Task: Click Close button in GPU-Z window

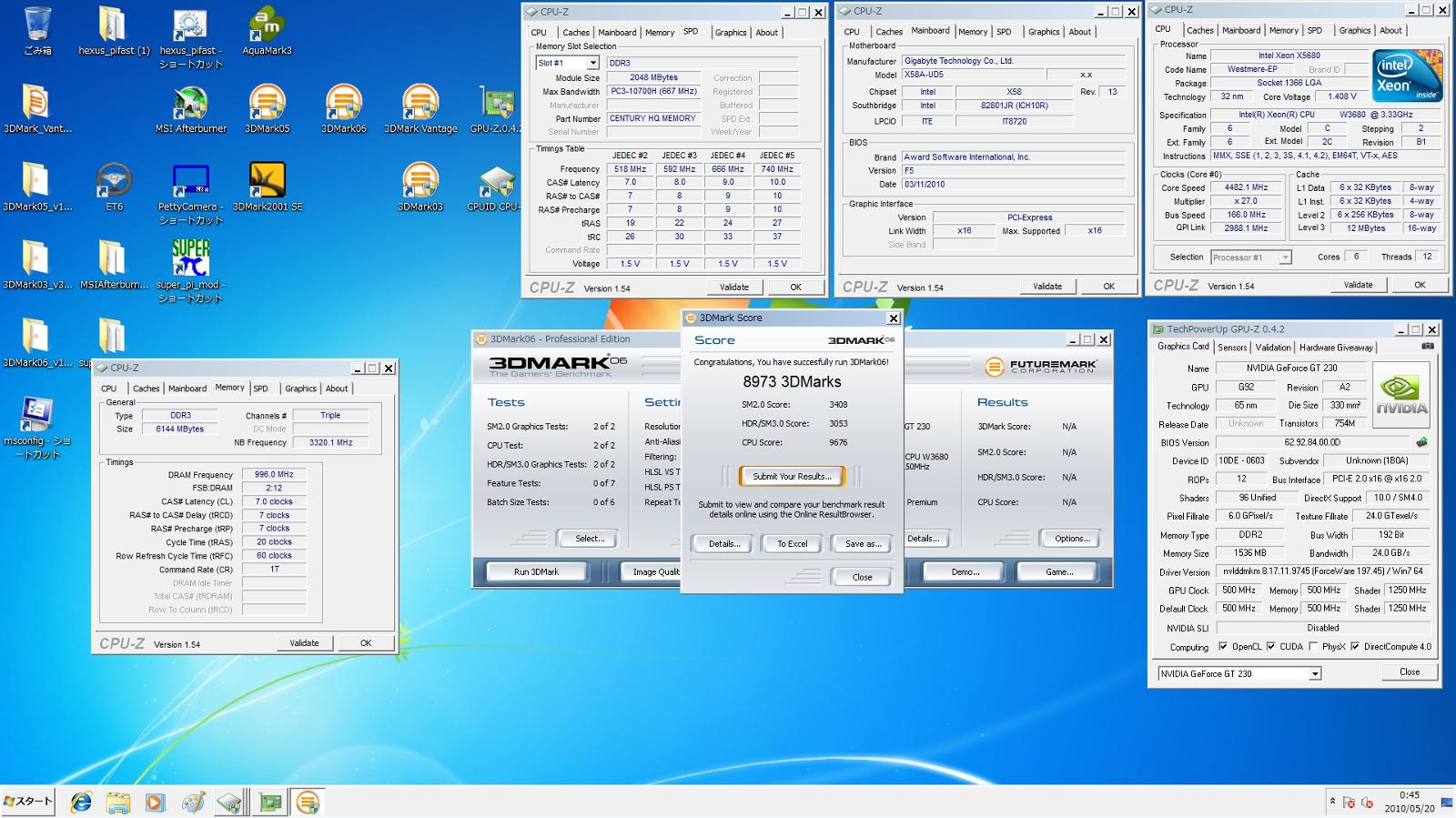Action: 1410,672
